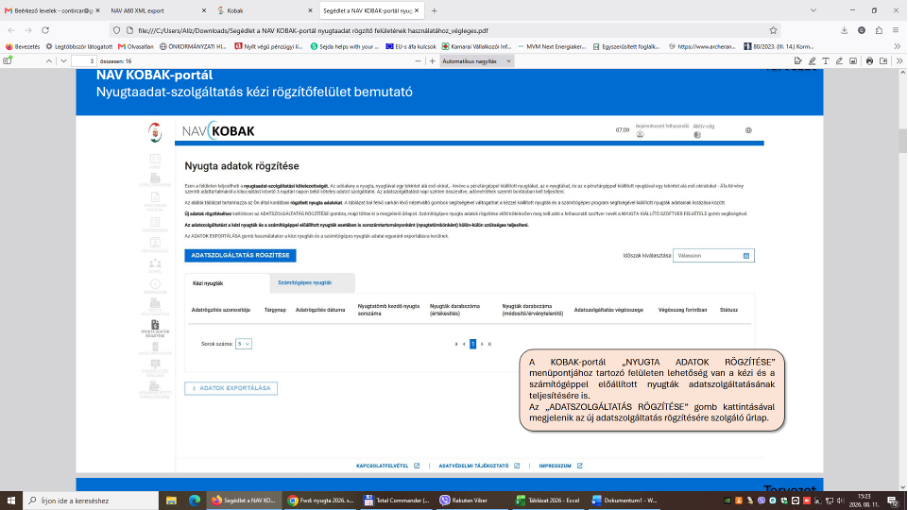This screenshot has height=510, width=908.
Task: Zoom out the PDF document
Action: point(418,61)
